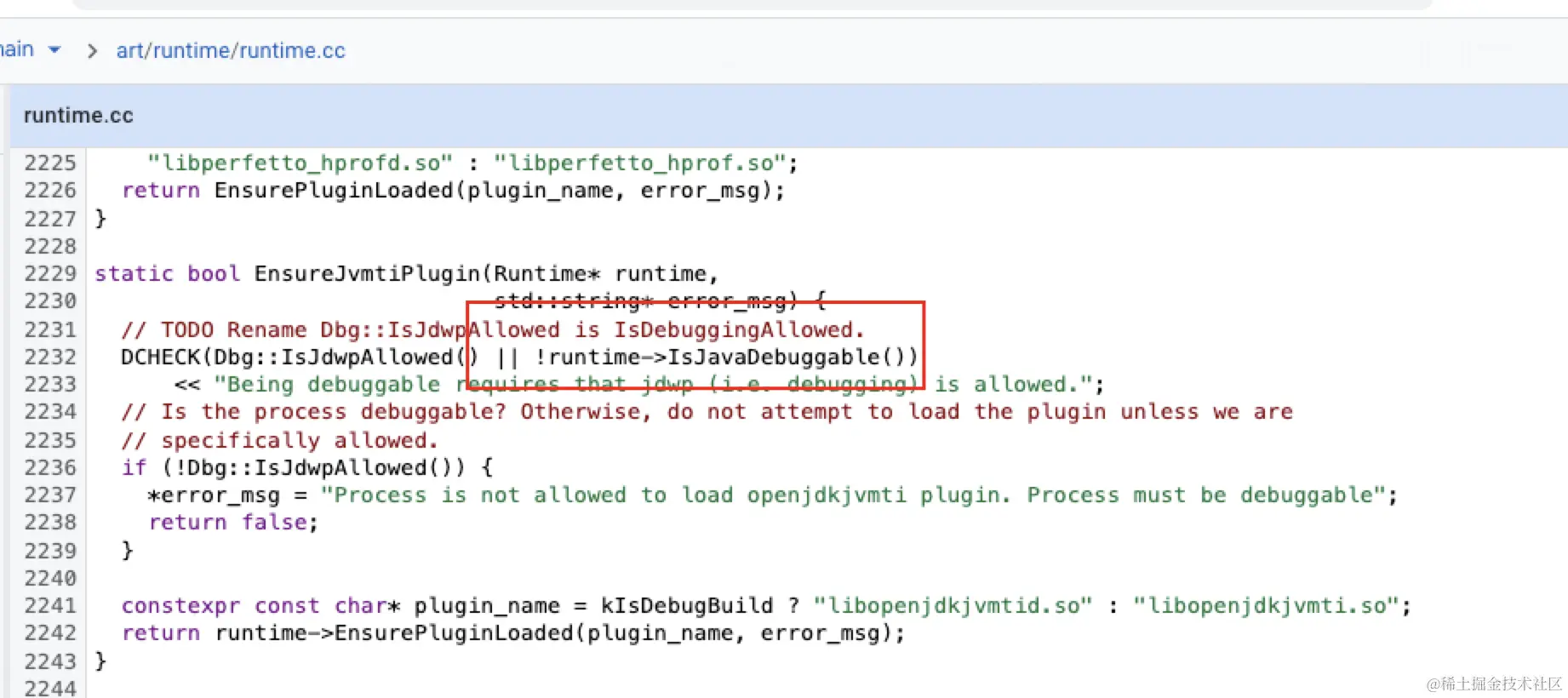Click line number 2227
Screen dimensions: 1568x698
point(50,219)
